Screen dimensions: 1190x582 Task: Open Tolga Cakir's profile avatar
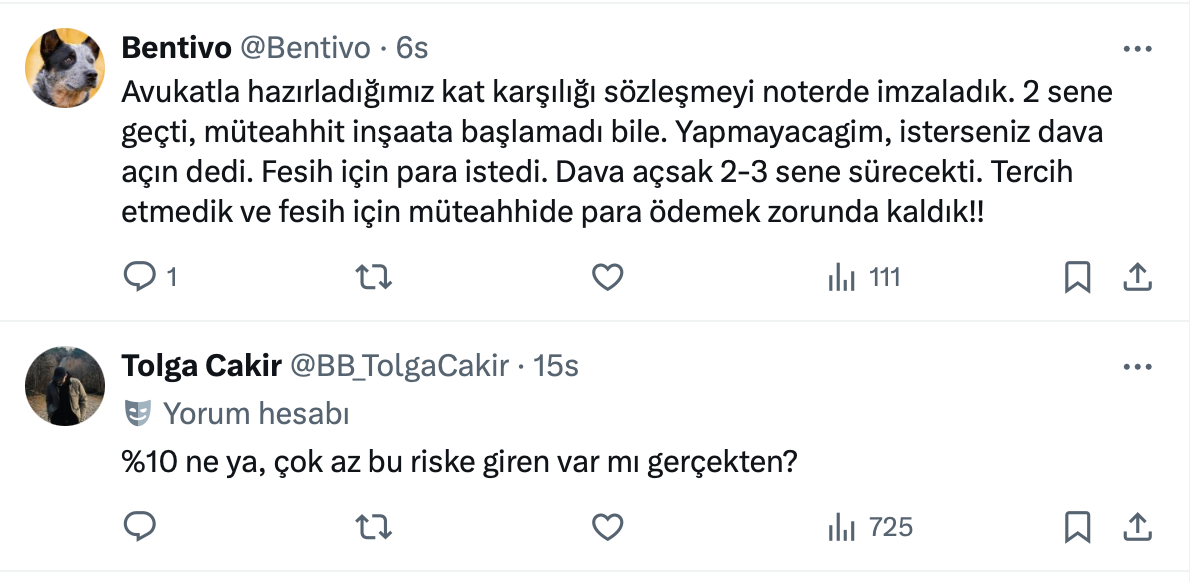(64, 386)
